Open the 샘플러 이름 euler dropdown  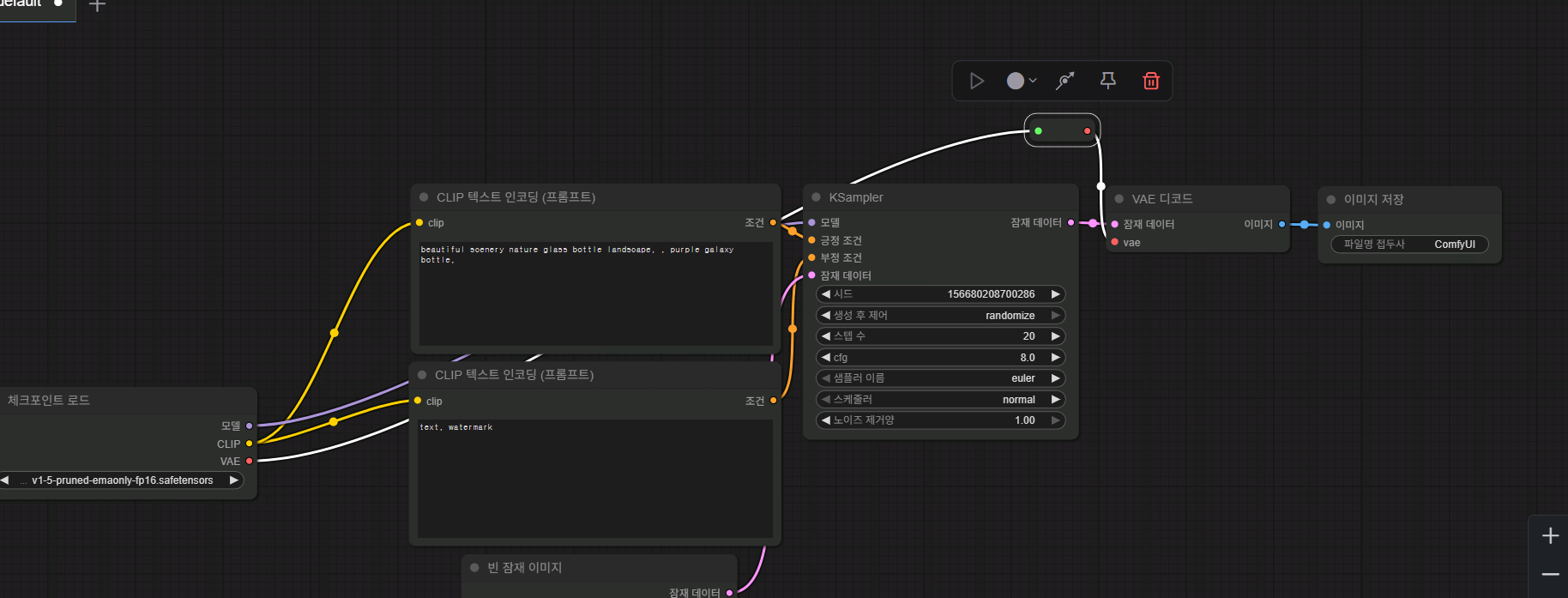pyautogui.click(x=940, y=378)
